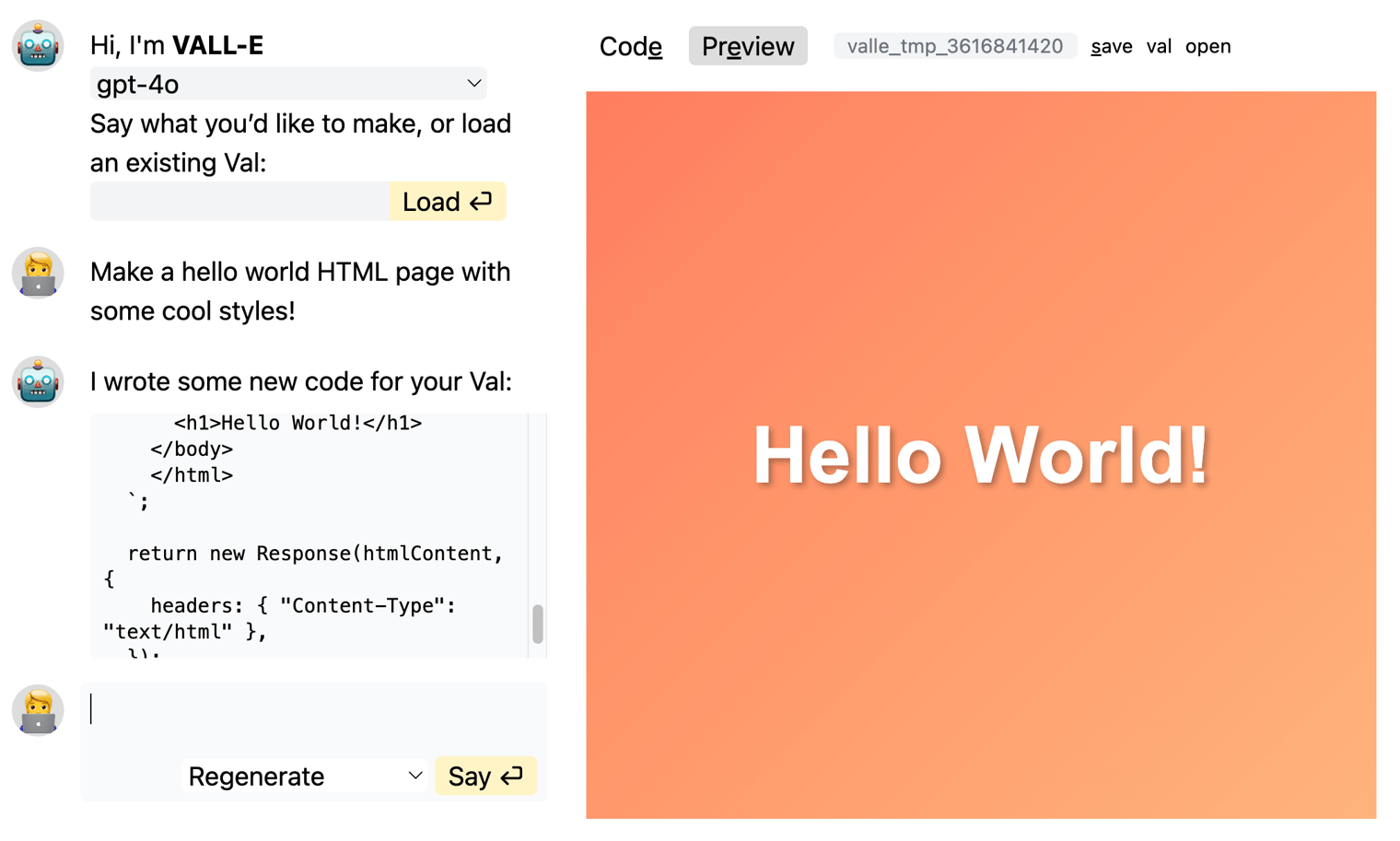This screenshot has height=841, width=1400.
Task: Click the VALL-E robot avatar at top
Action: [x=38, y=45]
